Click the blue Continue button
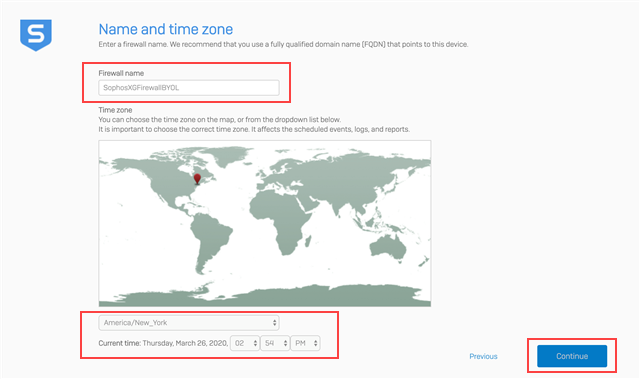The height and width of the screenshot is (379, 640). (x=572, y=356)
